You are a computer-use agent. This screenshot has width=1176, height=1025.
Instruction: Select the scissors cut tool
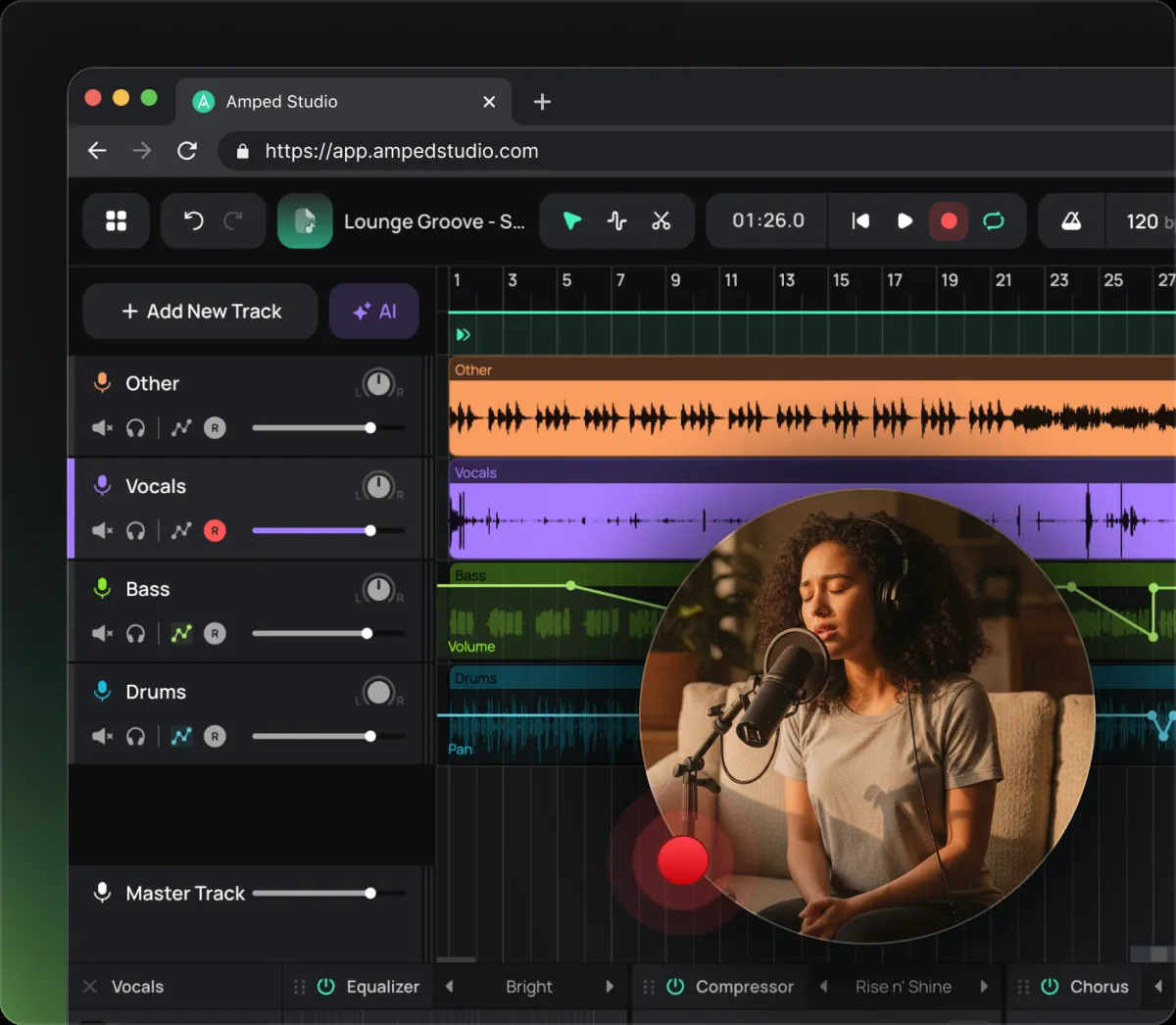(661, 220)
